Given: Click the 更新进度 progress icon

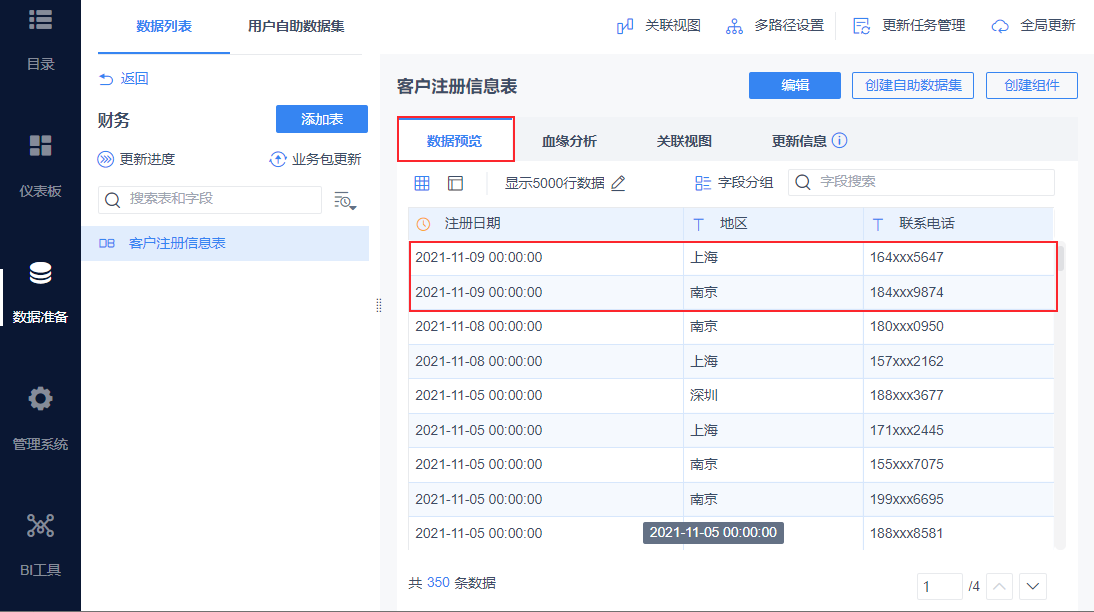Looking at the screenshot, I should (105, 160).
